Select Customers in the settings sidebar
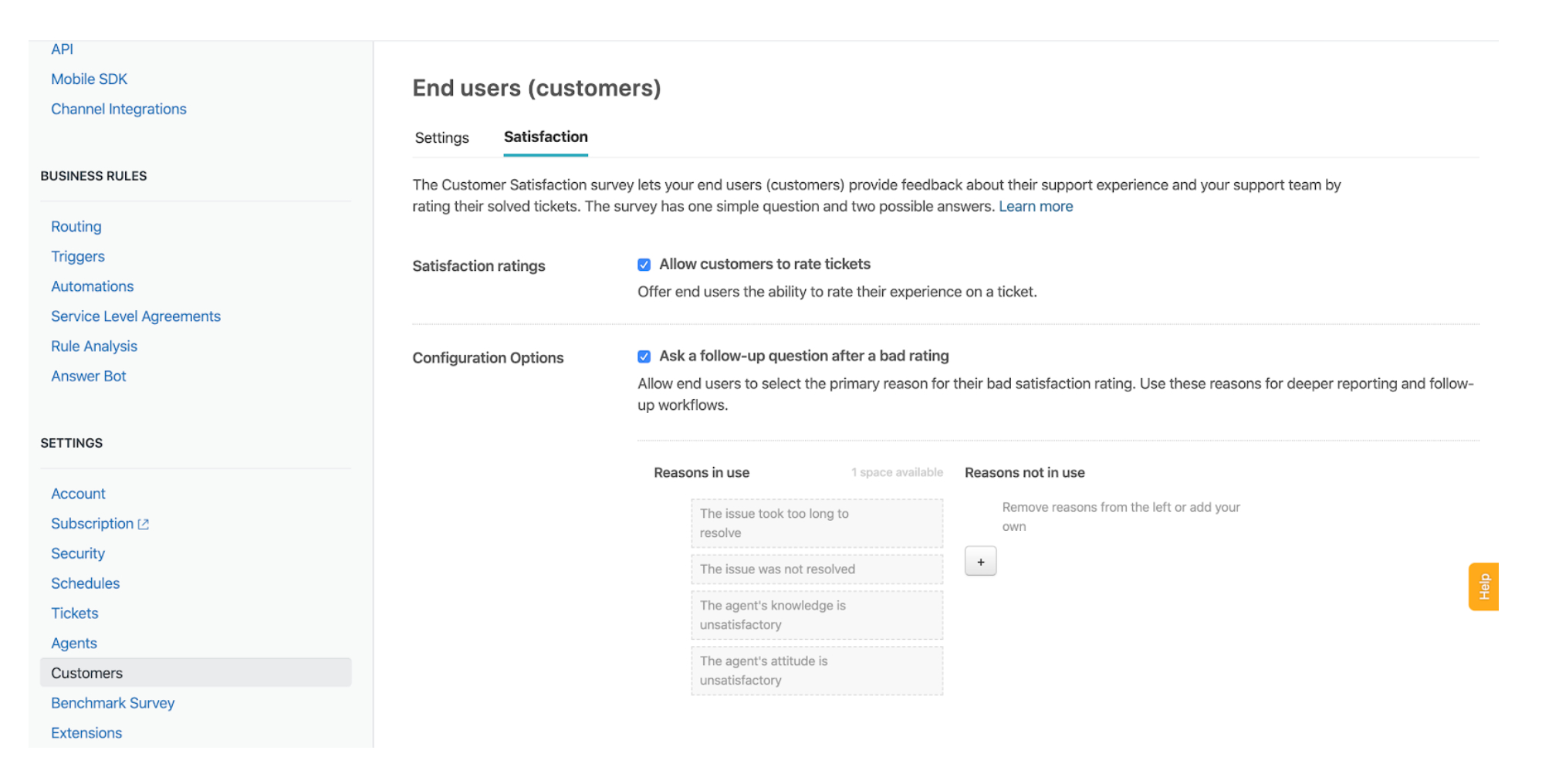 coord(86,673)
